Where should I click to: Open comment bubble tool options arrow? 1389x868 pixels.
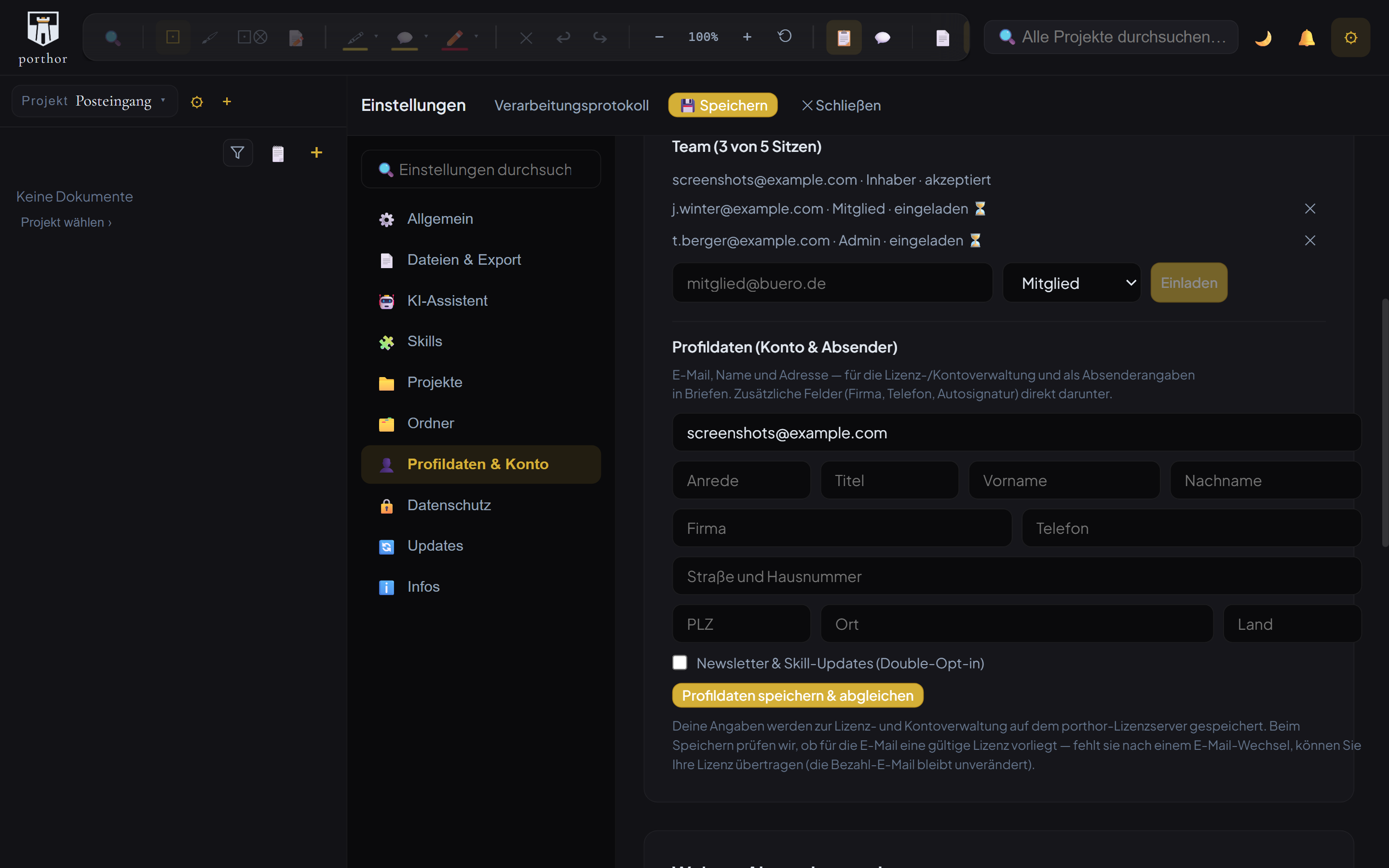click(x=426, y=36)
